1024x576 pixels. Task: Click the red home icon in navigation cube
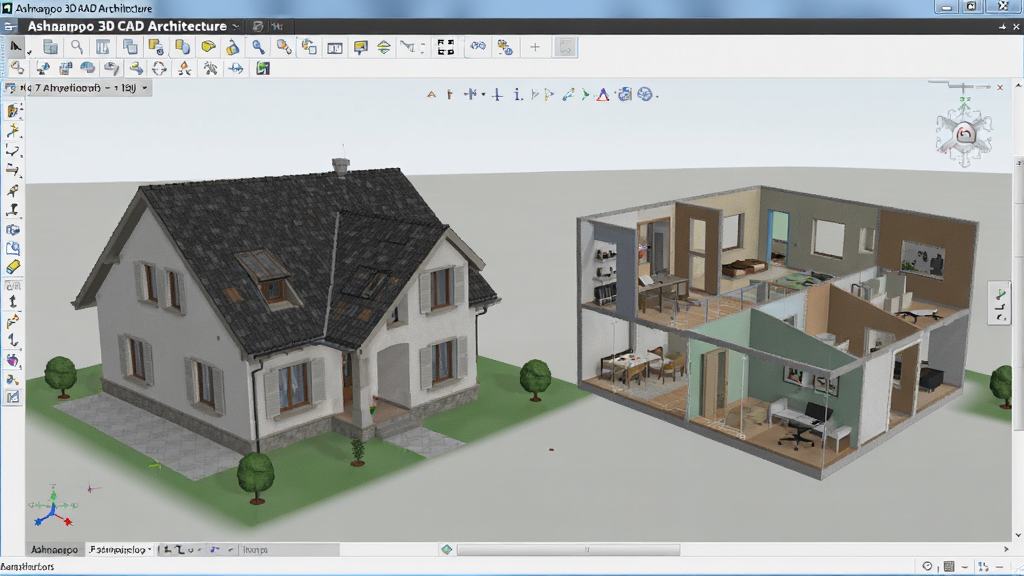point(965,135)
